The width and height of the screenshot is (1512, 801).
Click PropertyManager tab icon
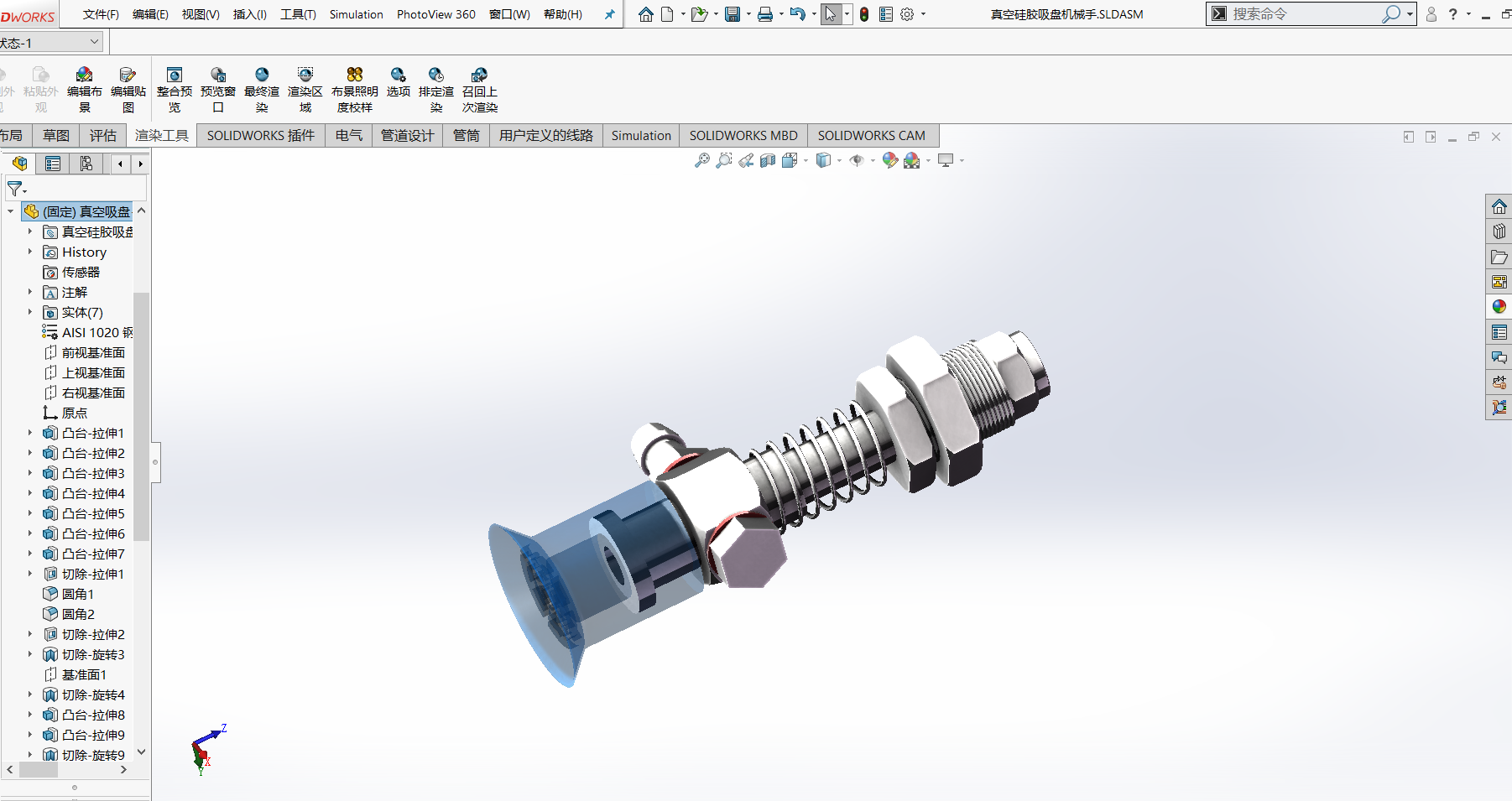click(x=53, y=164)
